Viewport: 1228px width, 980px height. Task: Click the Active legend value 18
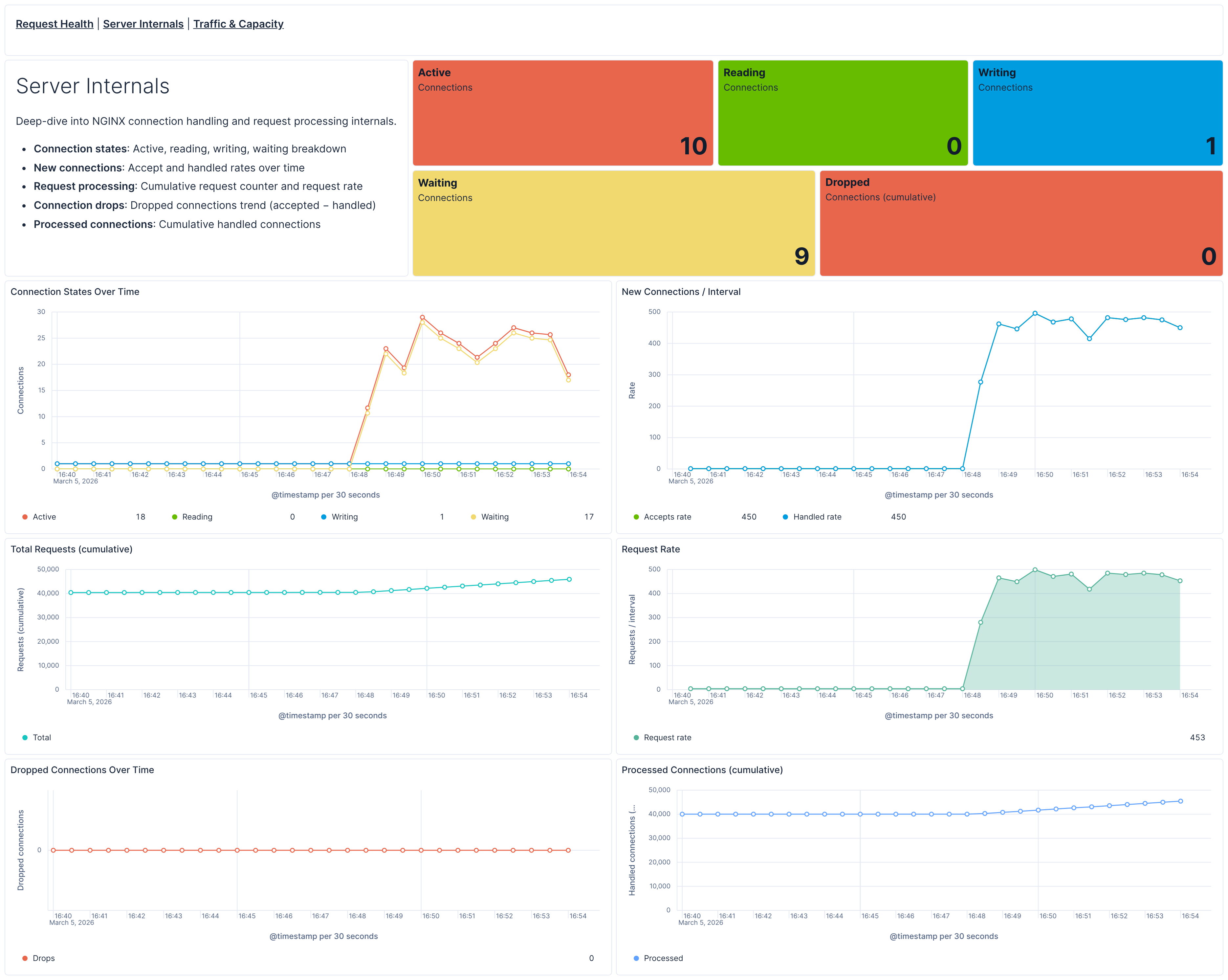(x=141, y=517)
